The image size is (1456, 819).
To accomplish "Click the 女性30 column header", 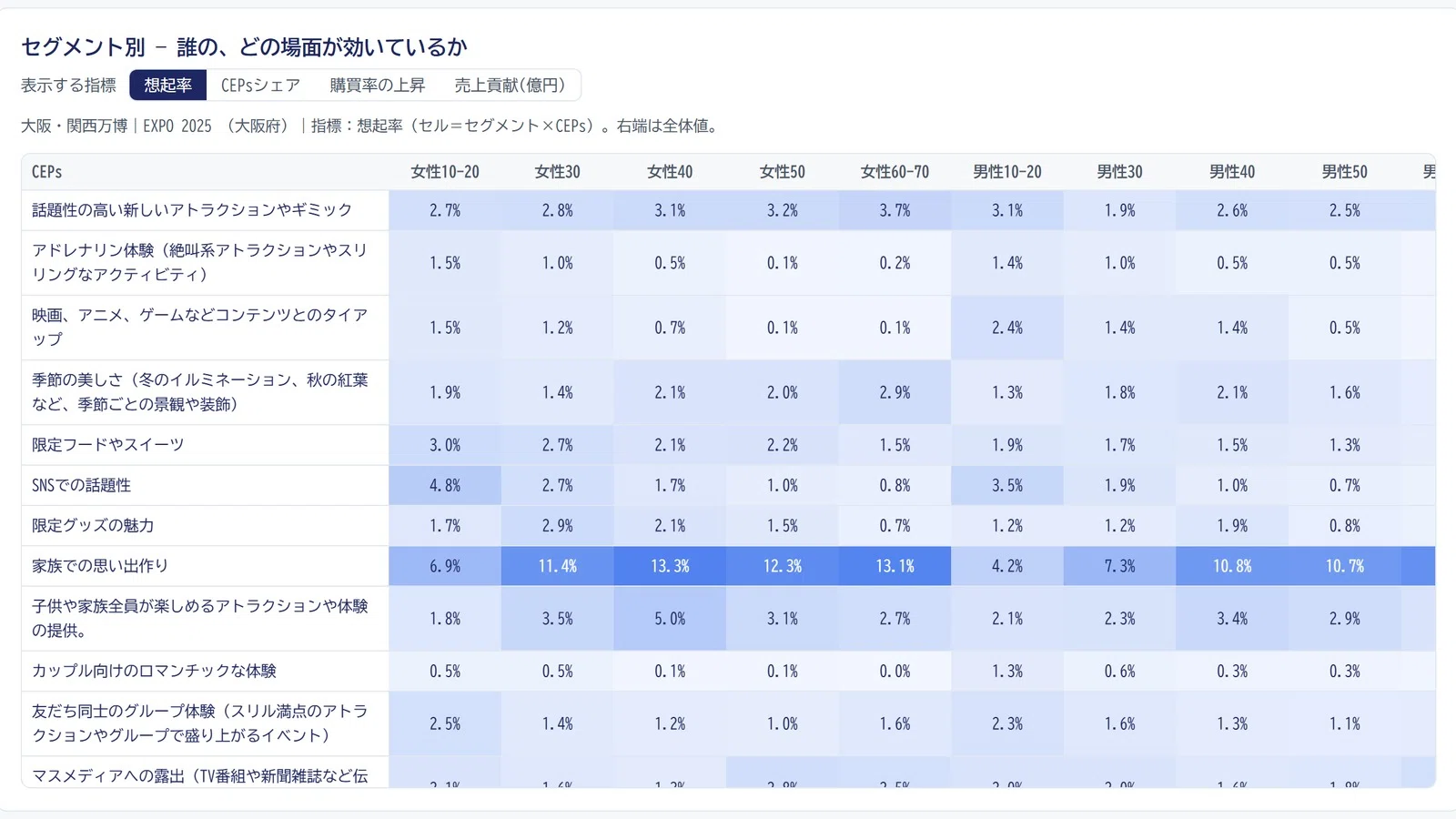I will pyautogui.click(x=558, y=172).
